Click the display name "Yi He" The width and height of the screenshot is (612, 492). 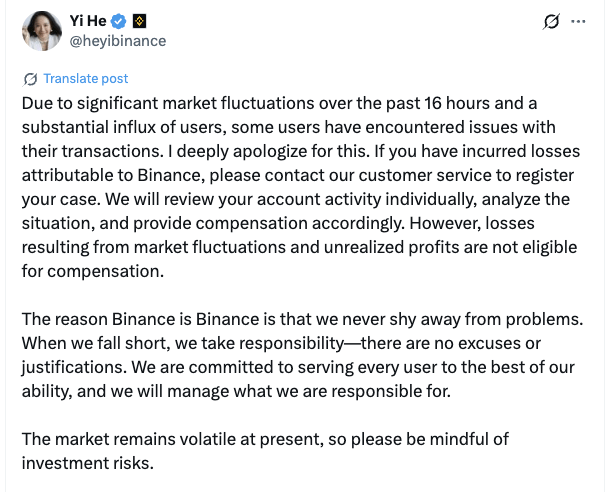pyautogui.click(x=86, y=20)
